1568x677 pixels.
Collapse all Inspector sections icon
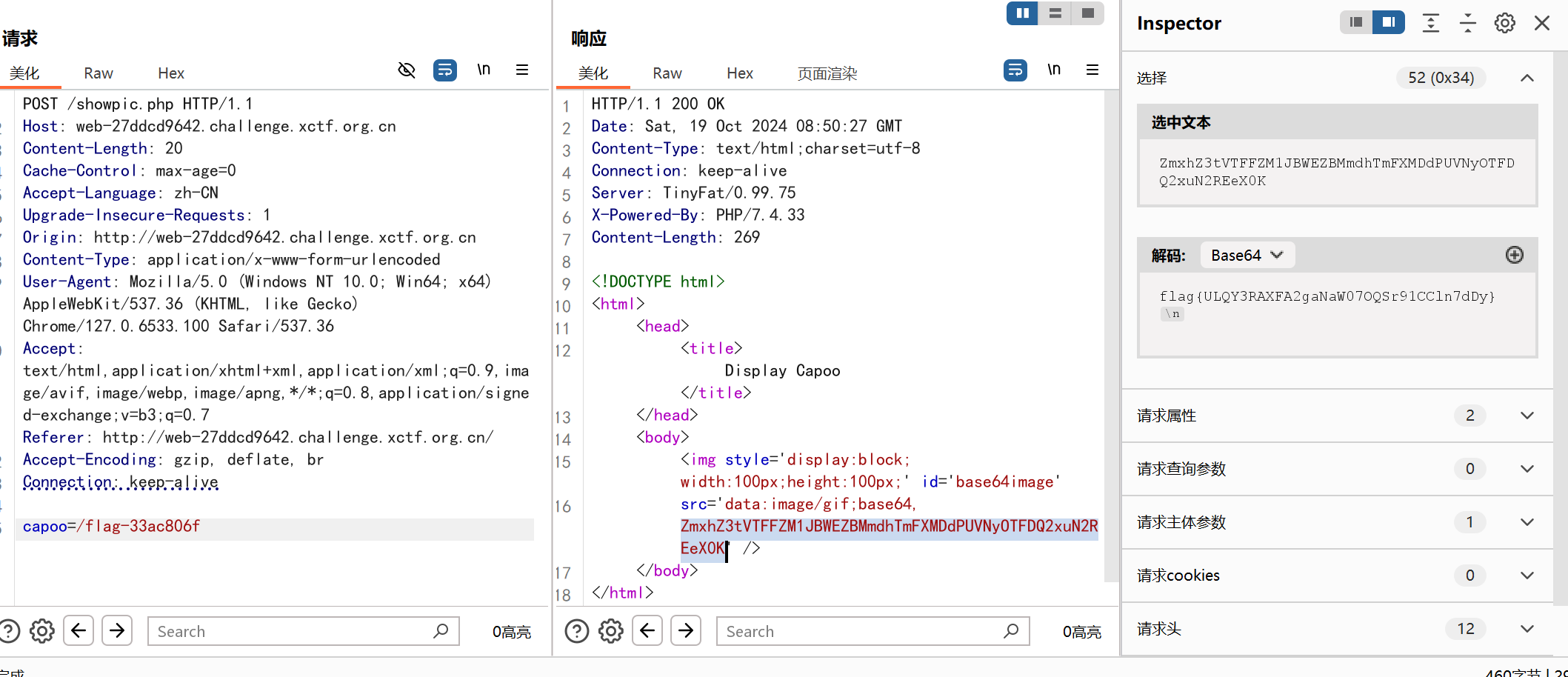tap(1468, 23)
